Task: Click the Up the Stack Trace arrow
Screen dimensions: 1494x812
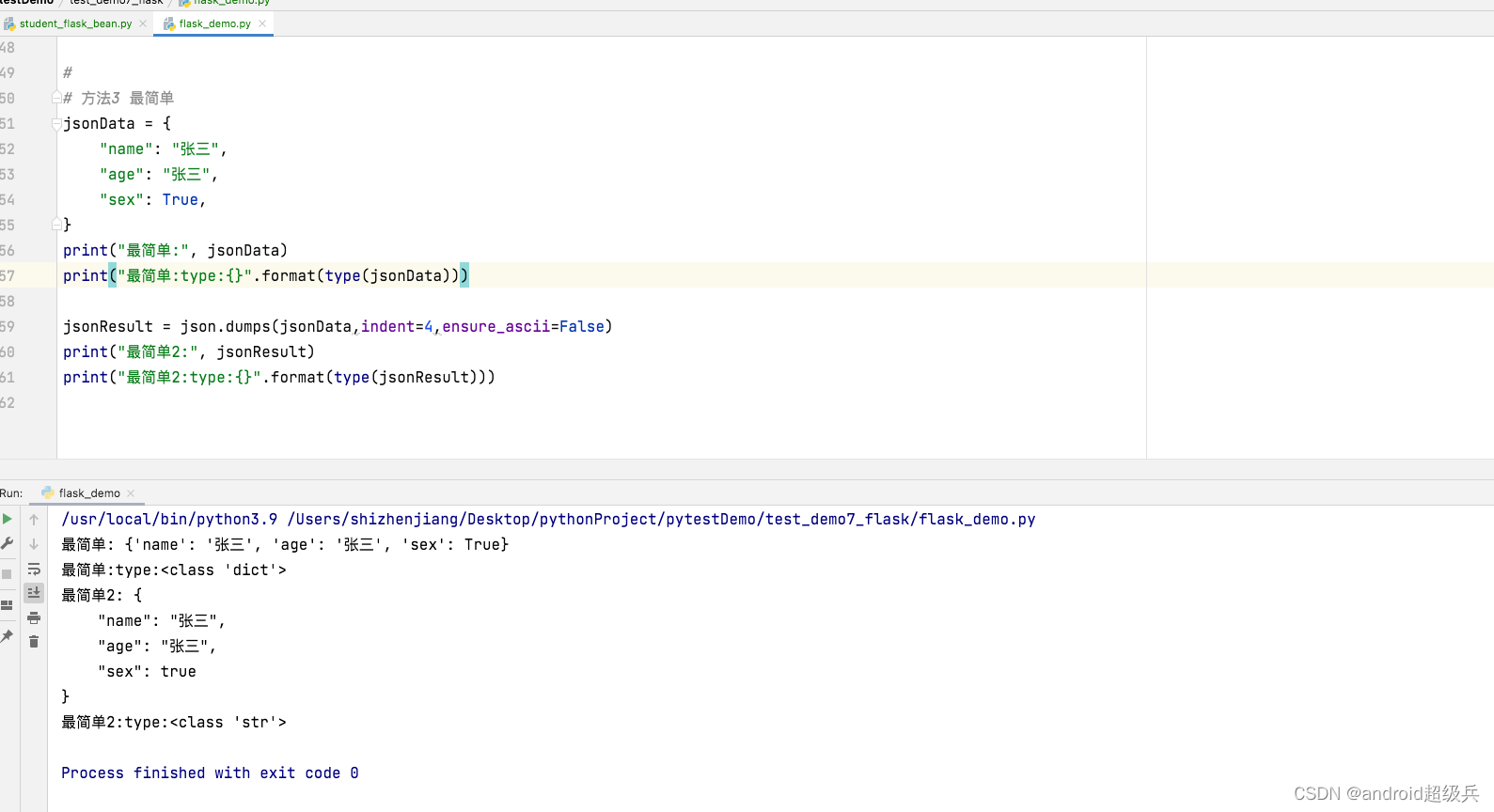Action: coord(34,519)
